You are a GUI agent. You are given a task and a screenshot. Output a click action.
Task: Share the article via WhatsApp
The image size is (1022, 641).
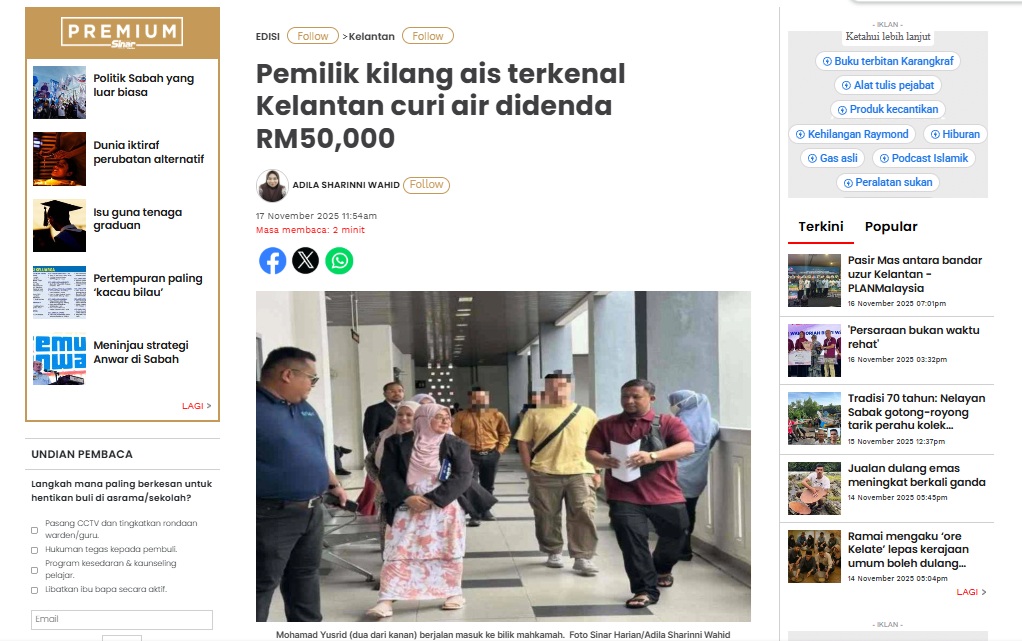click(339, 261)
